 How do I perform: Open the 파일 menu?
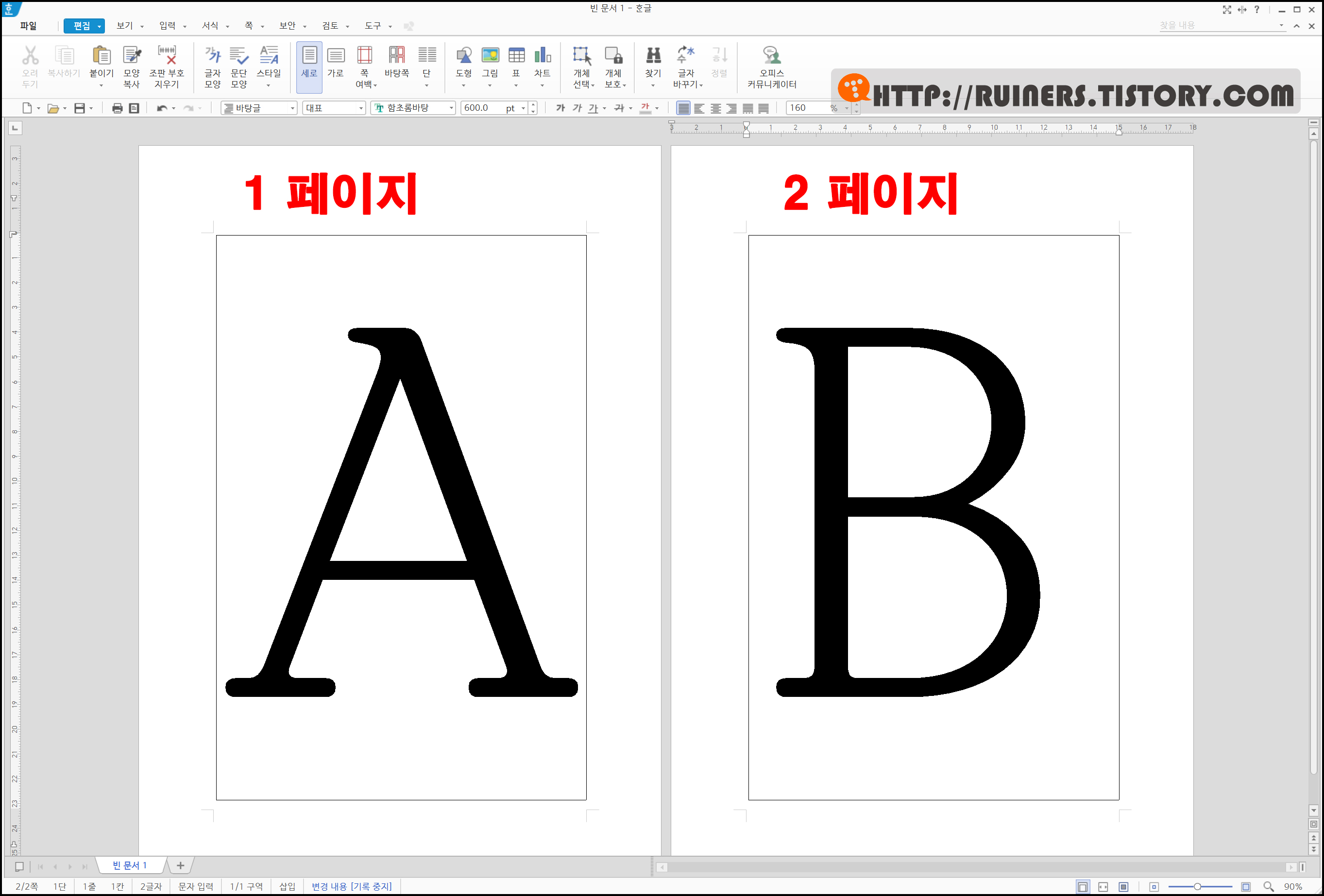28,26
